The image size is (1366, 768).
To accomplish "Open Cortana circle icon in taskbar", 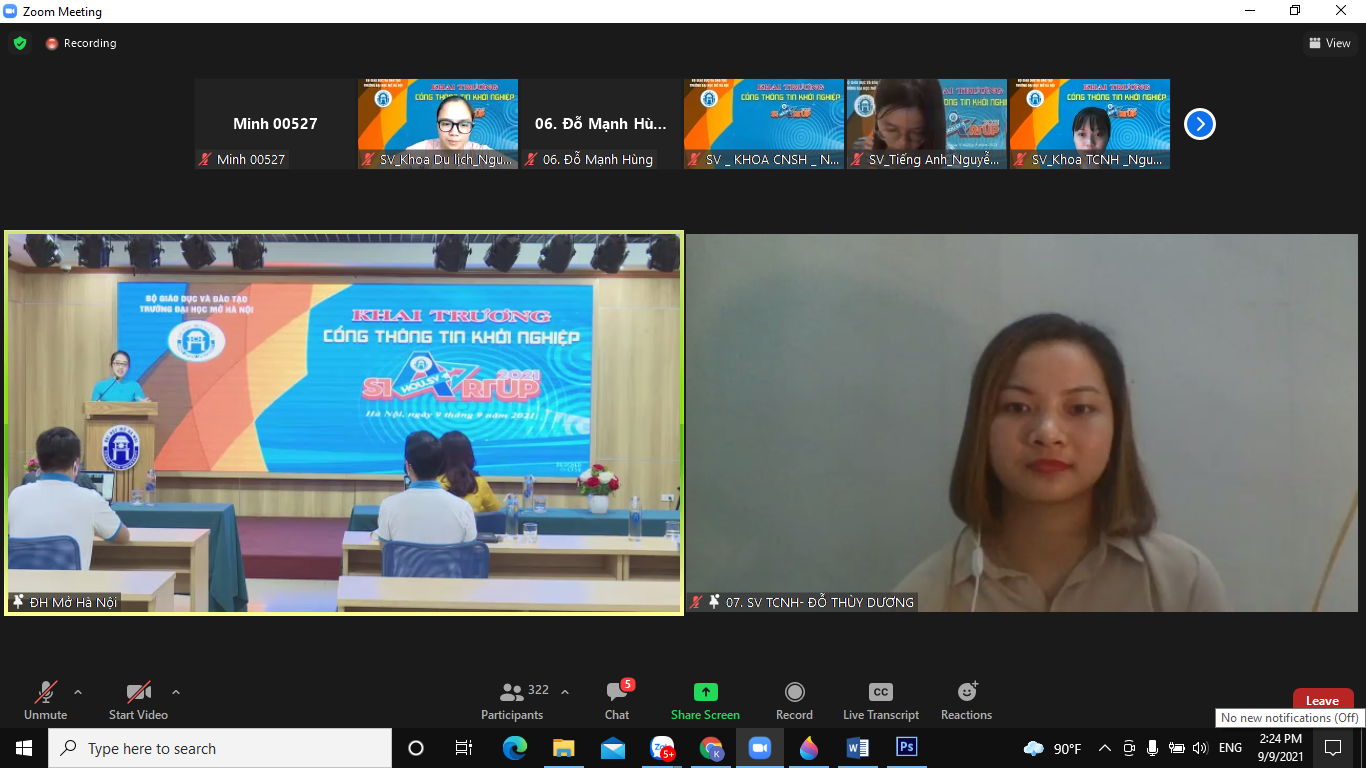I will coord(416,748).
